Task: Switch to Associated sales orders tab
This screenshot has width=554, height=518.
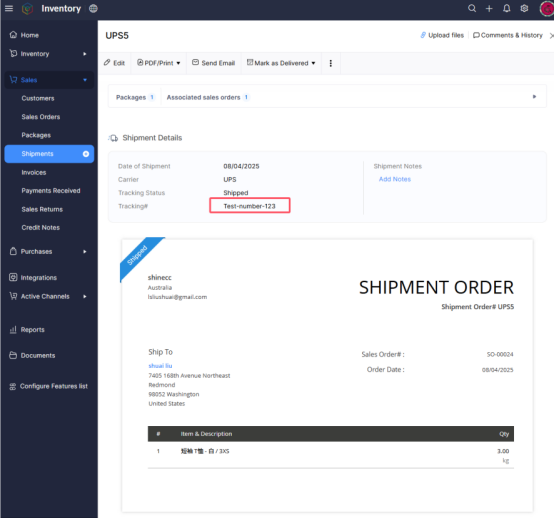Action: click(208, 97)
